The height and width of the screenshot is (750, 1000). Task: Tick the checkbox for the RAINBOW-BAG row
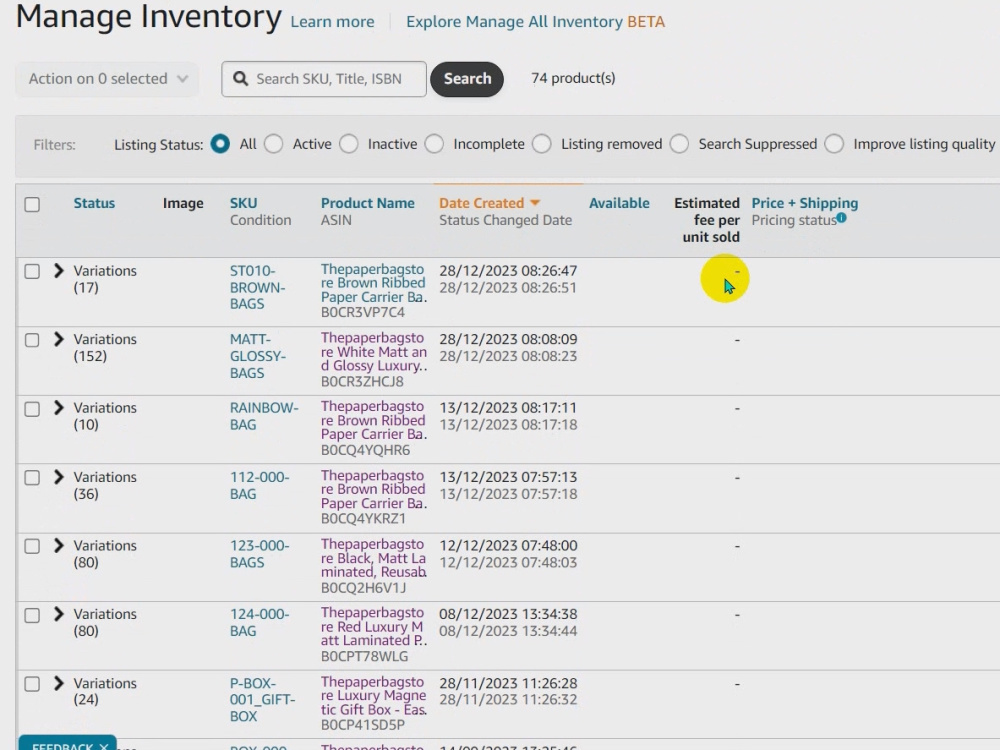point(32,409)
